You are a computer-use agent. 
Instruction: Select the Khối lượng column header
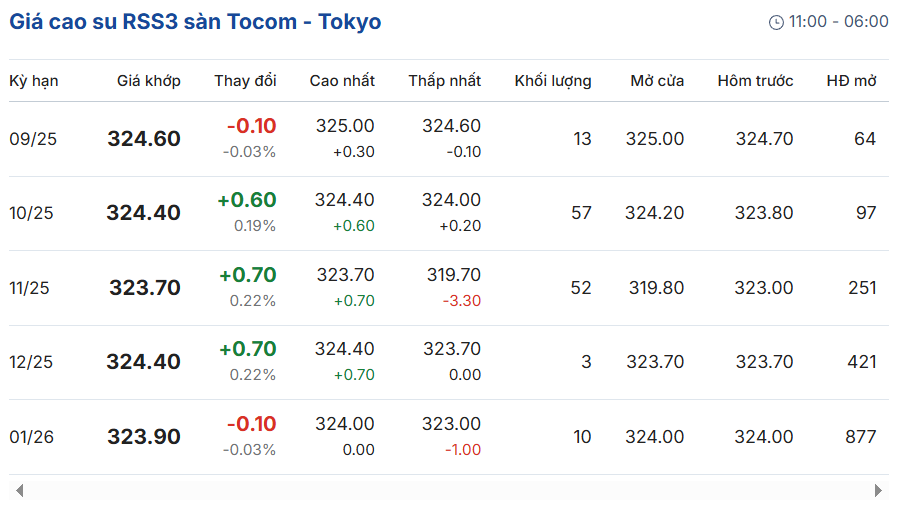pyautogui.click(x=553, y=81)
